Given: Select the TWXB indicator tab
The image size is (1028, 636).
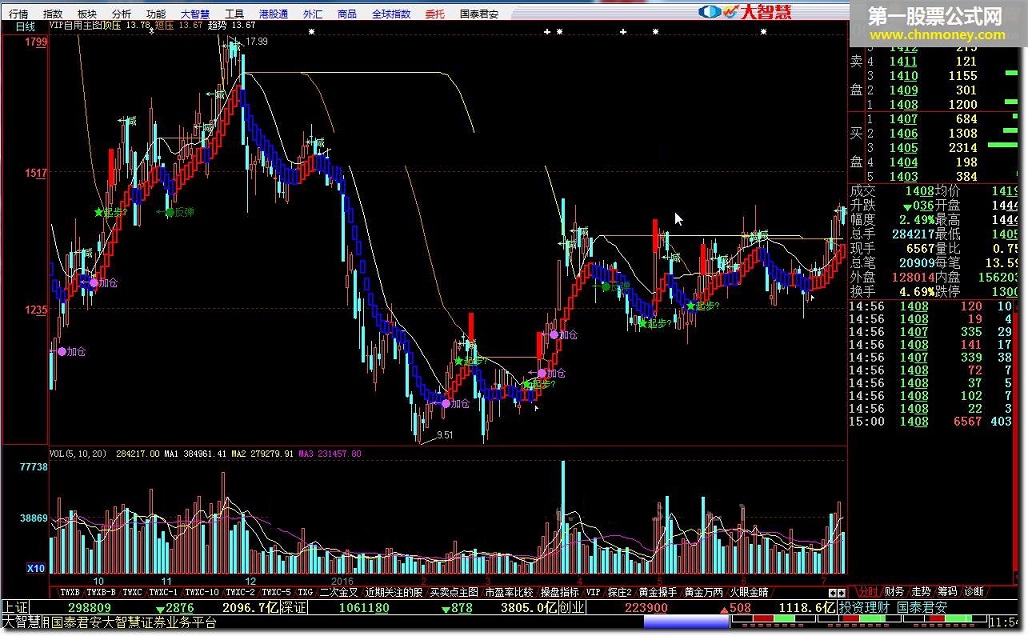Looking at the screenshot, I should coord(69,592).
